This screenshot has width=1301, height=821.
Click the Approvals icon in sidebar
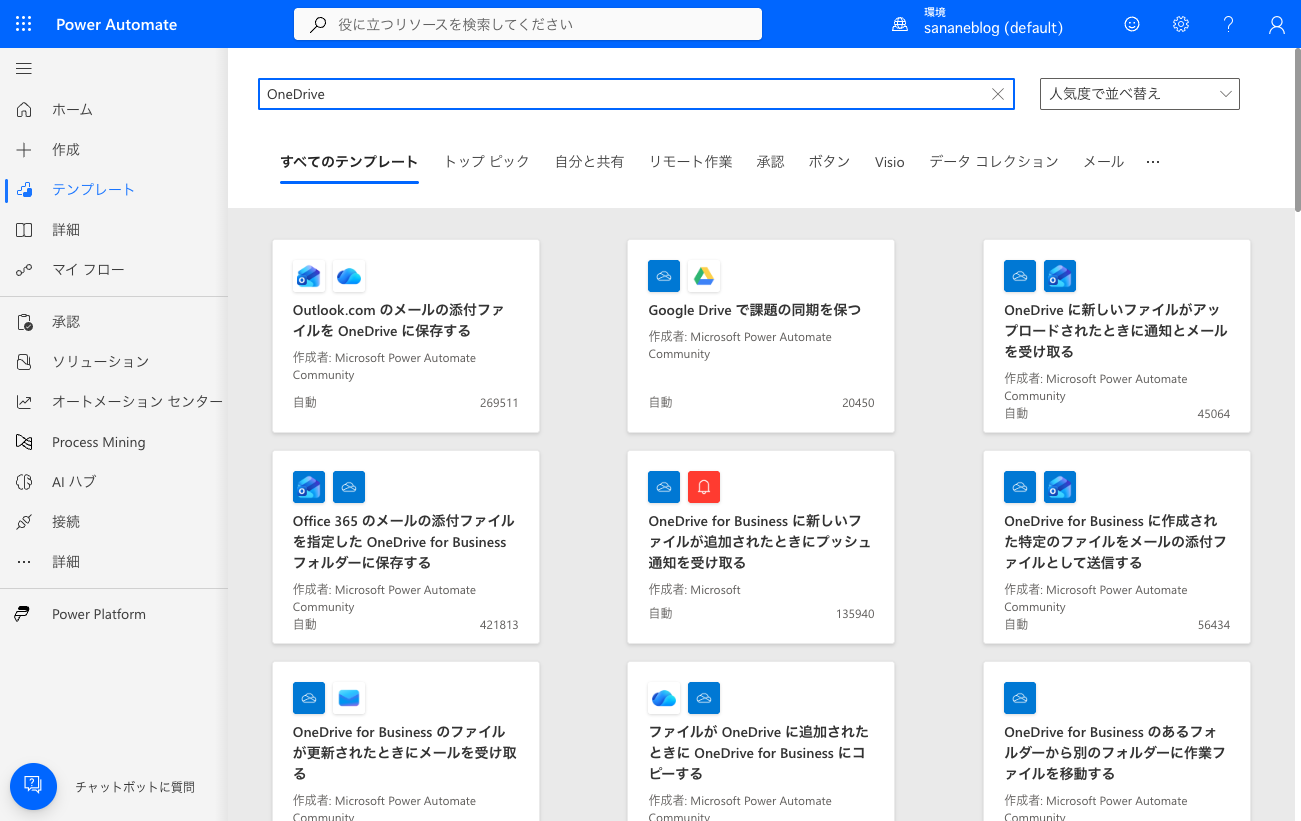(x=25, y=322)
